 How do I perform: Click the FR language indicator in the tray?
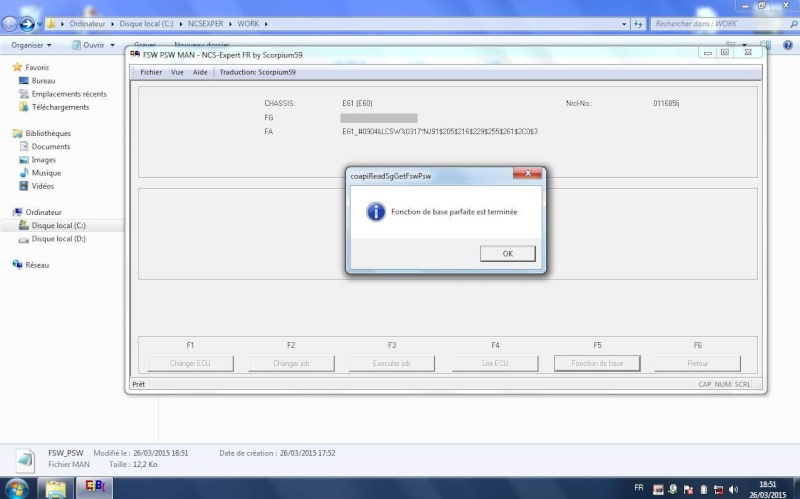point(638,488)
